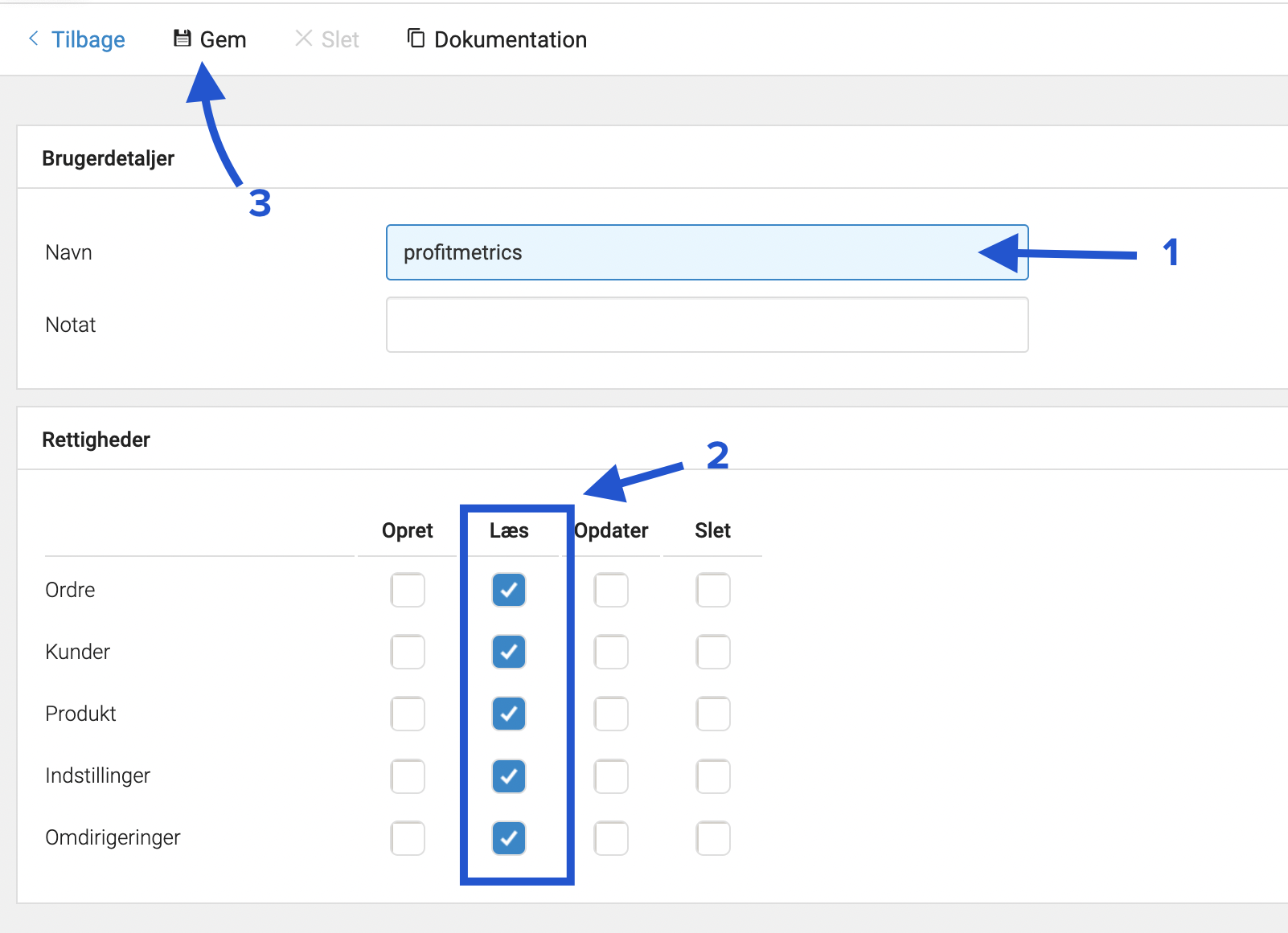Viewport: 1288px width, 933px height.
Task: Click the Dokumentation copy icon
Action: point(416,38)
